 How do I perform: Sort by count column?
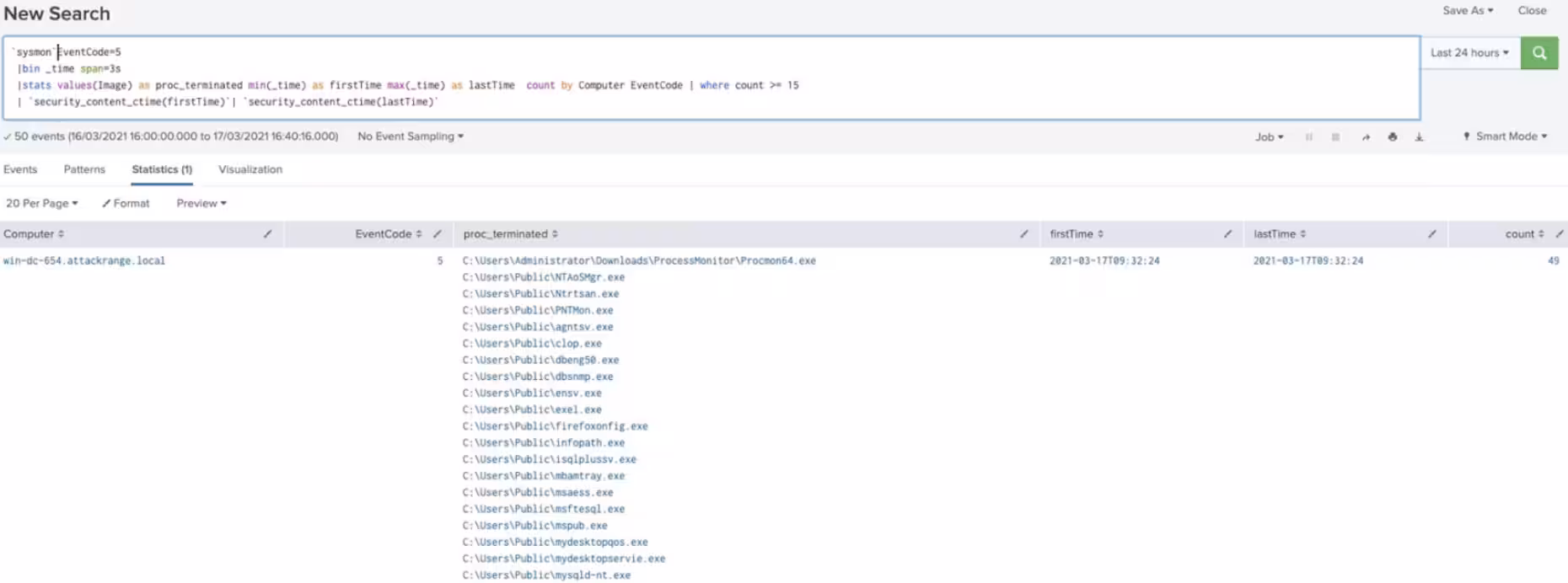[x=1524, y=234]
